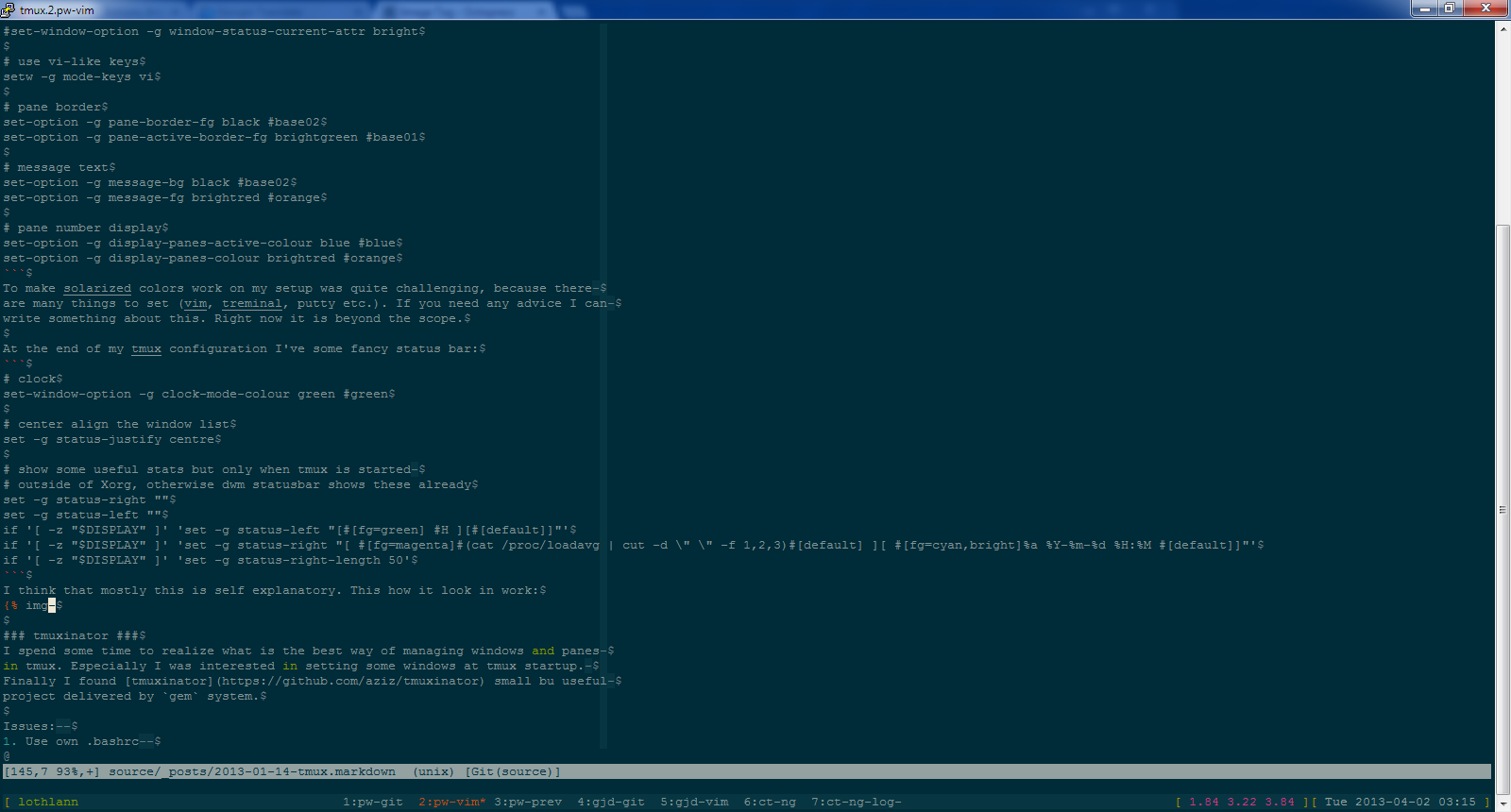Click the [145,7 93%,+] position indicator
Screen dimensions: 1511x812
(x=52, y=771)
